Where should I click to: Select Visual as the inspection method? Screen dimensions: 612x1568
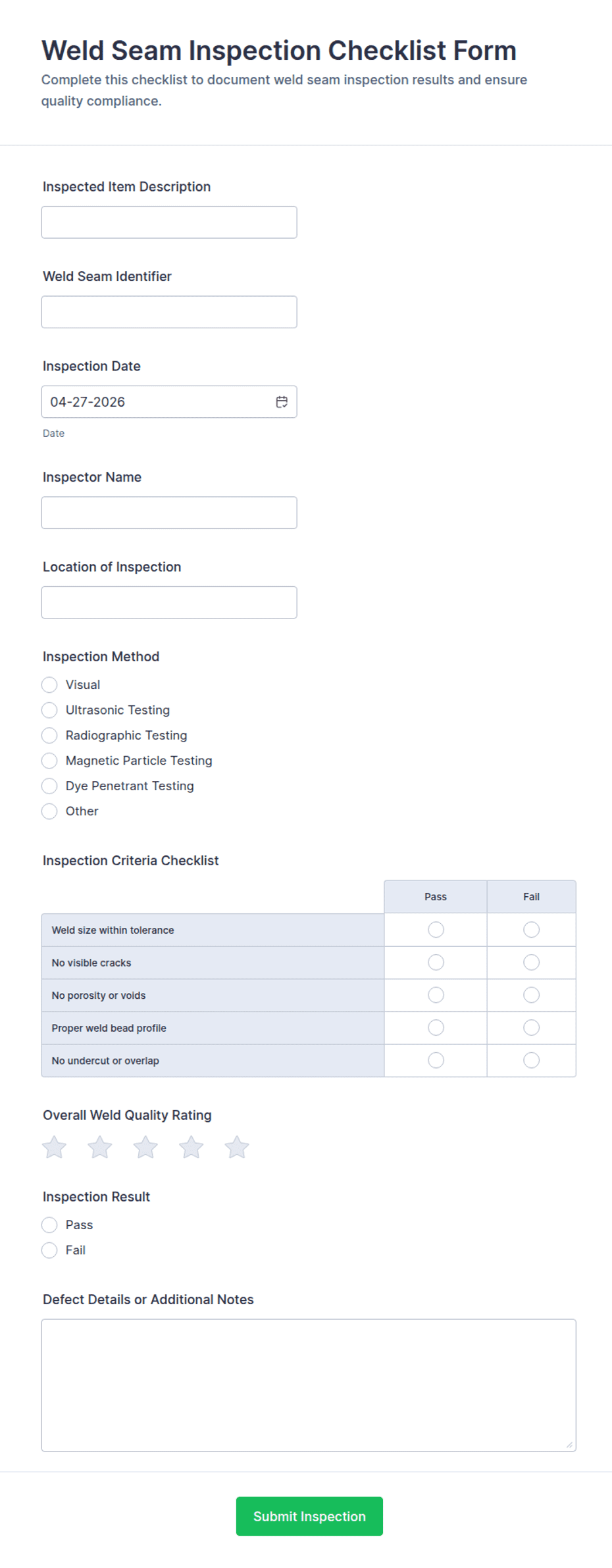click(49, 684)
